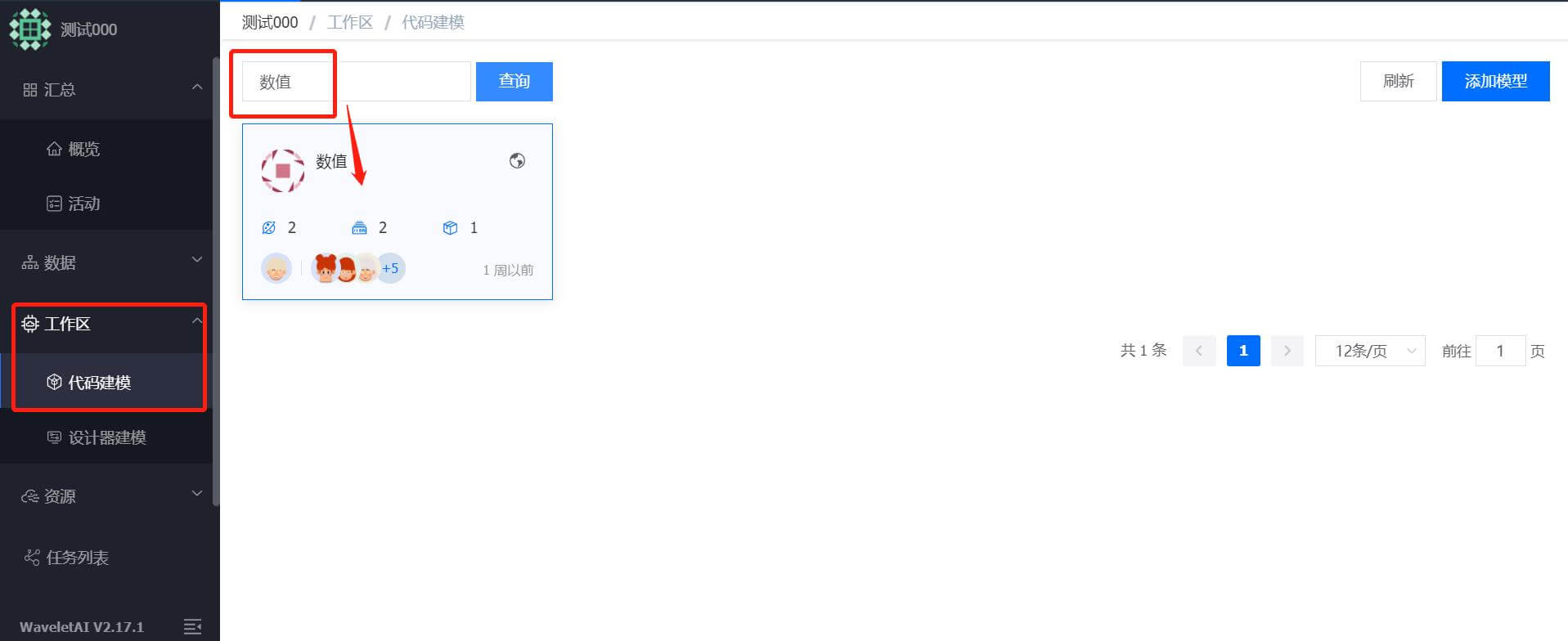1568x641 pixels.
Task: Open 设计器建模 in the sidebar
Action: [105, 437]
